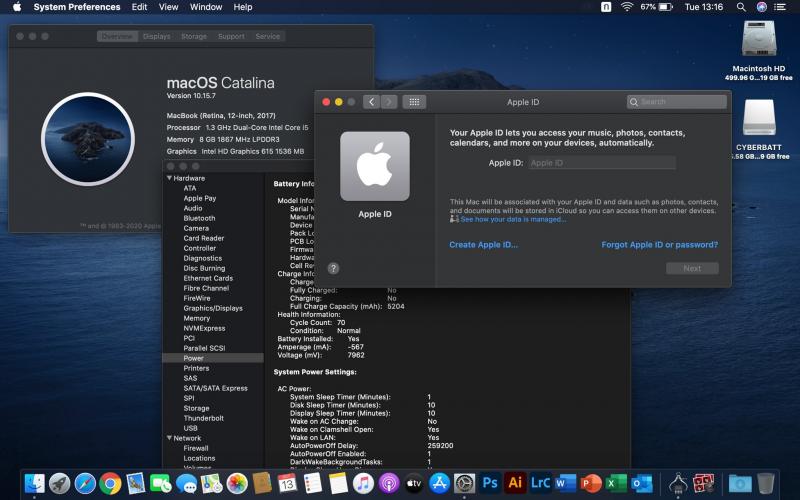Open Reminders in the Dock
The image size is (800, 500).
tap(313, 483)
